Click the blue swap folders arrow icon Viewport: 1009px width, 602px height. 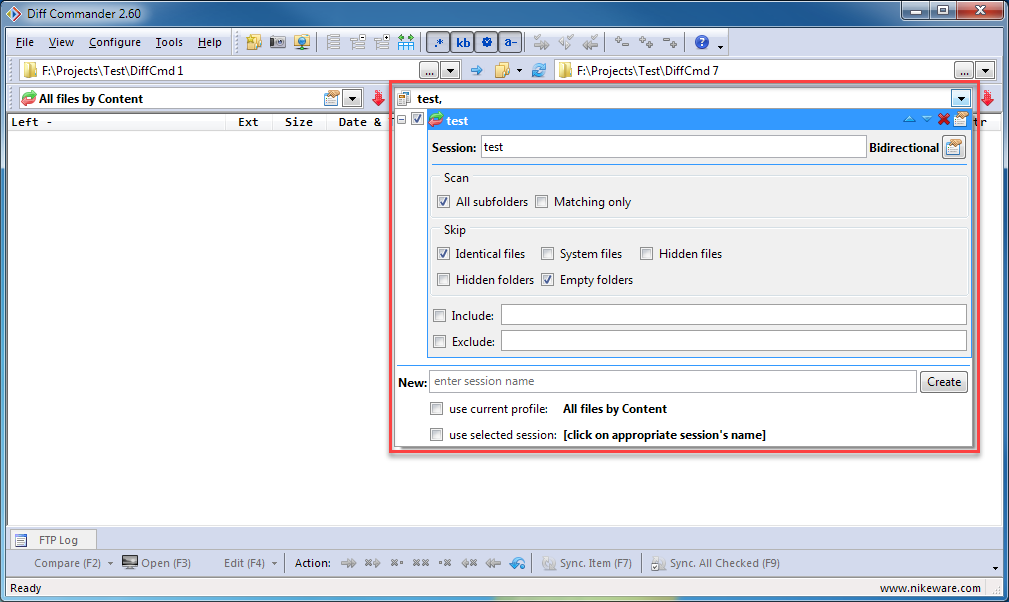[477, 70]
